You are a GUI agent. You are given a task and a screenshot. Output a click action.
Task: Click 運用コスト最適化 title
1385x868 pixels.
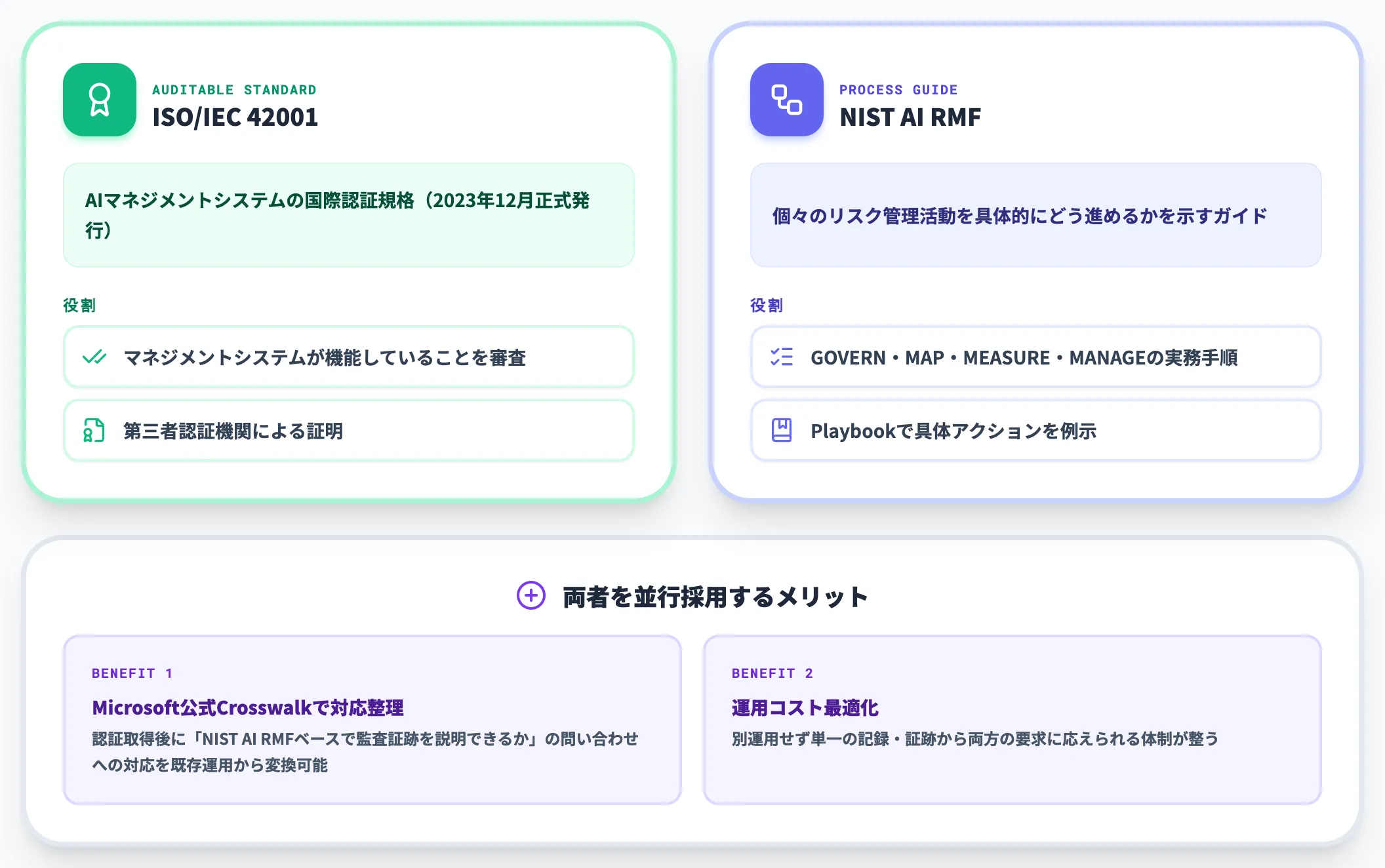tap(805, 708)
